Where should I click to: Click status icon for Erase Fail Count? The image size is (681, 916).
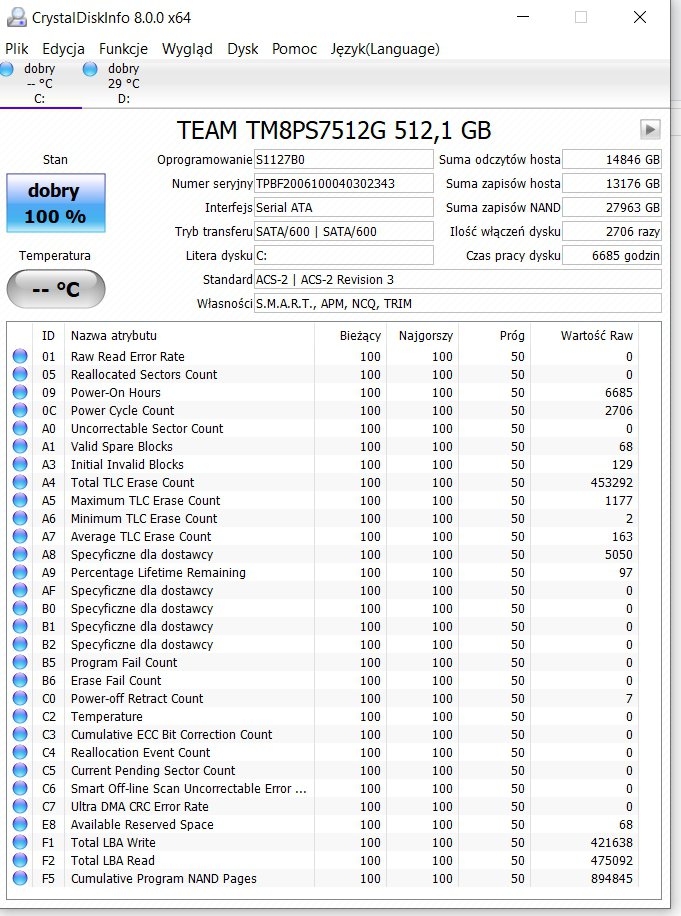pyautogui.click(x=20, y=680)
